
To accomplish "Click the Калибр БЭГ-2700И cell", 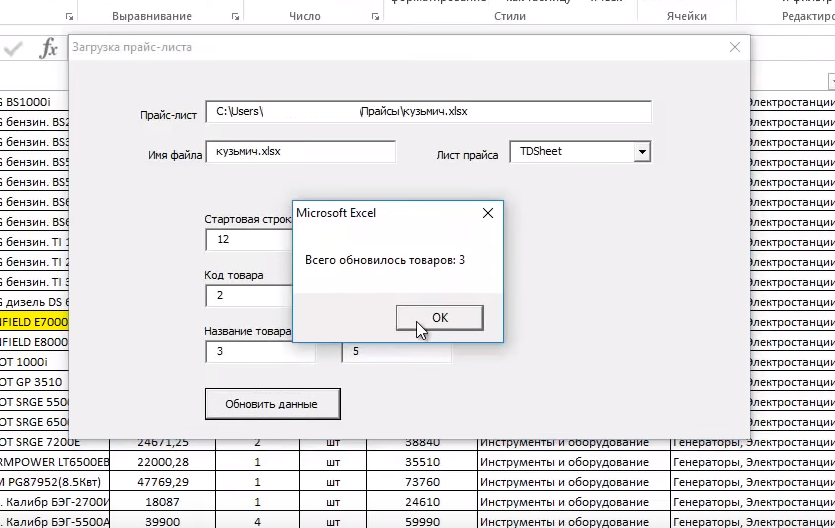I will pyautogui.click(x=54, y=502).
